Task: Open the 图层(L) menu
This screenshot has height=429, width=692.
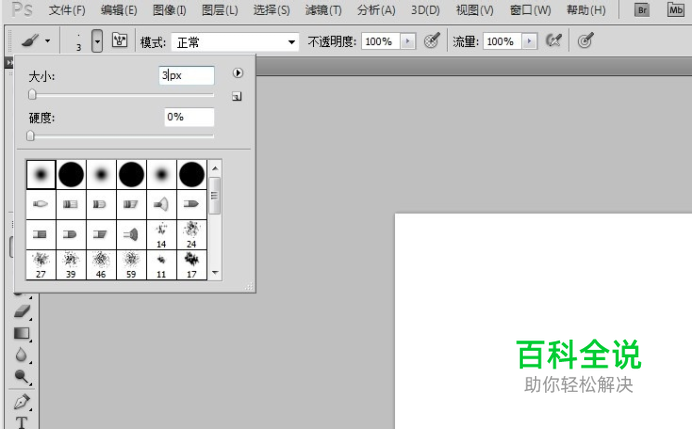Action: pos(220,10)
